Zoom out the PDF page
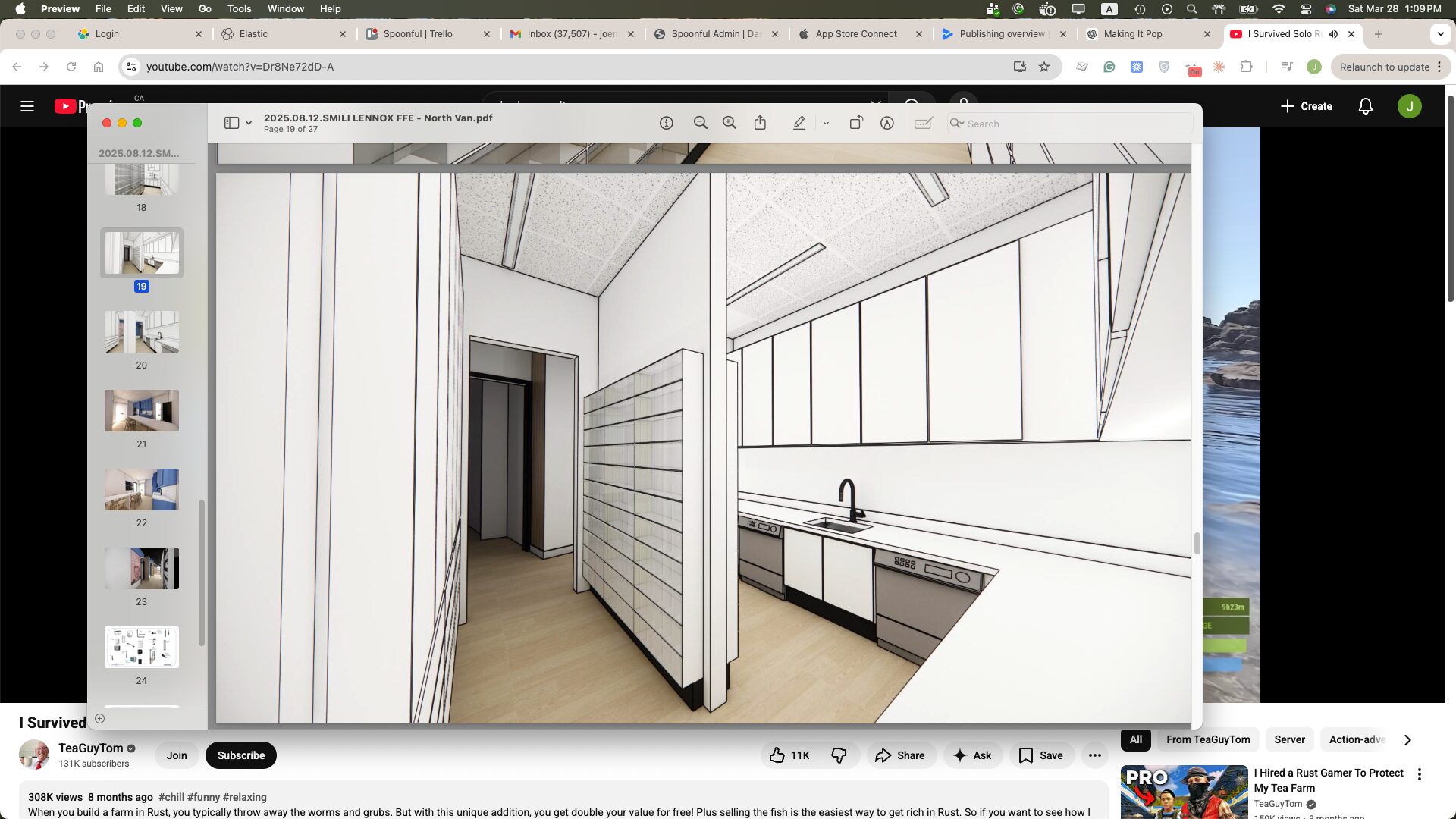 click(700, 123)
